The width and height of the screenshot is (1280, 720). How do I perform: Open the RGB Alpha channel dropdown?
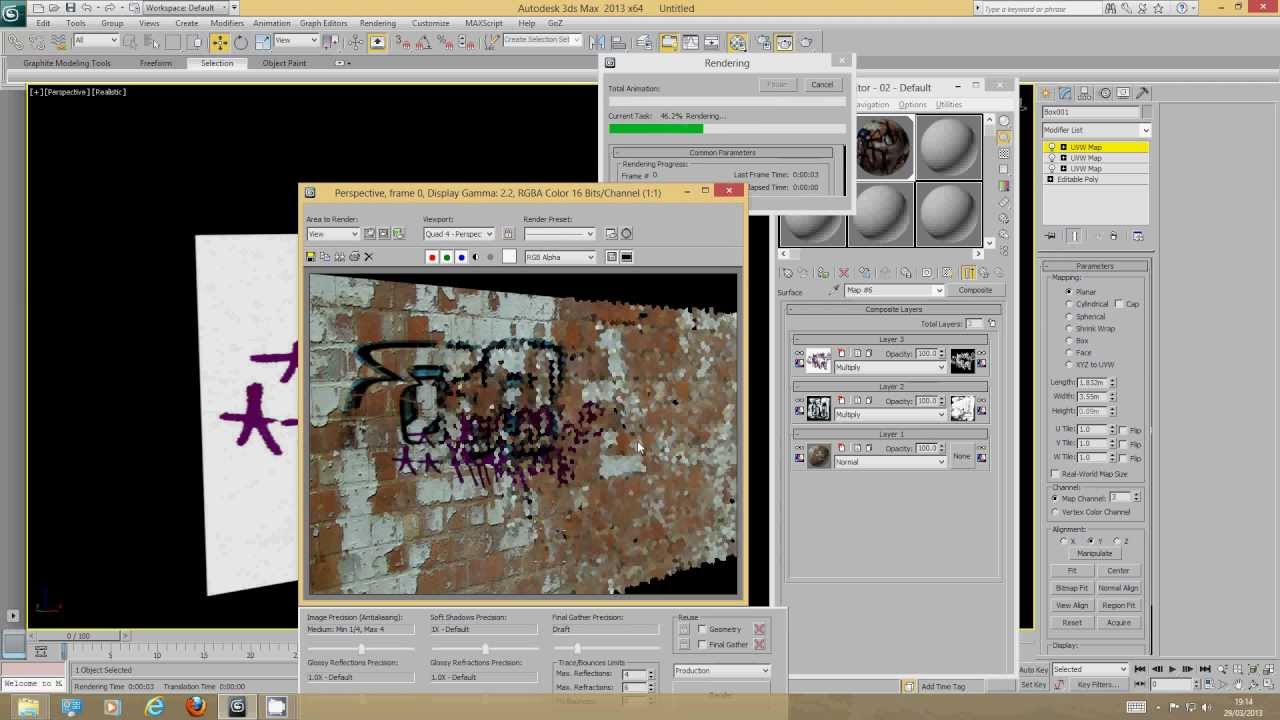coord(560,257)
